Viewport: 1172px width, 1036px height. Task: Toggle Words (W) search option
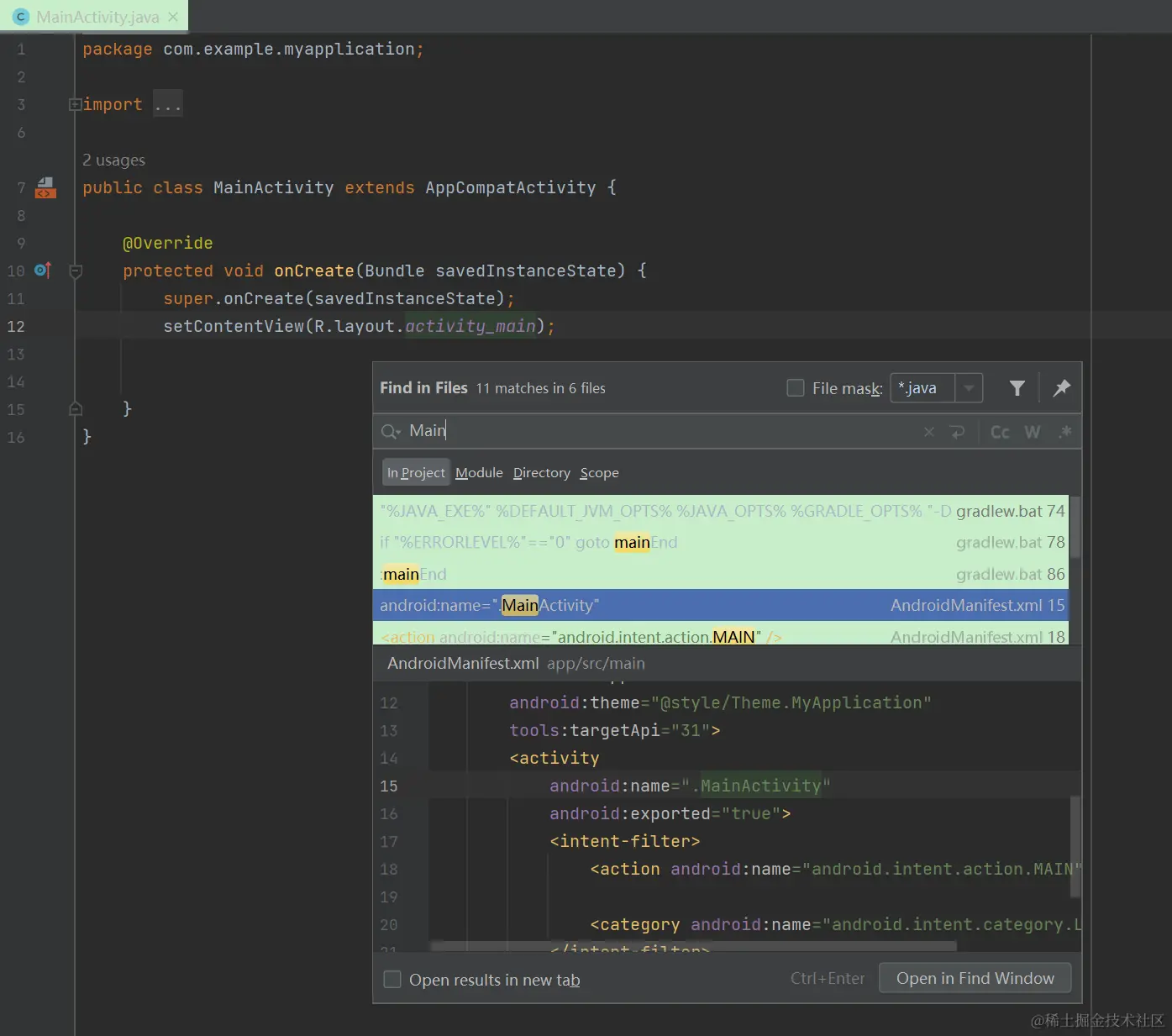1033,432
